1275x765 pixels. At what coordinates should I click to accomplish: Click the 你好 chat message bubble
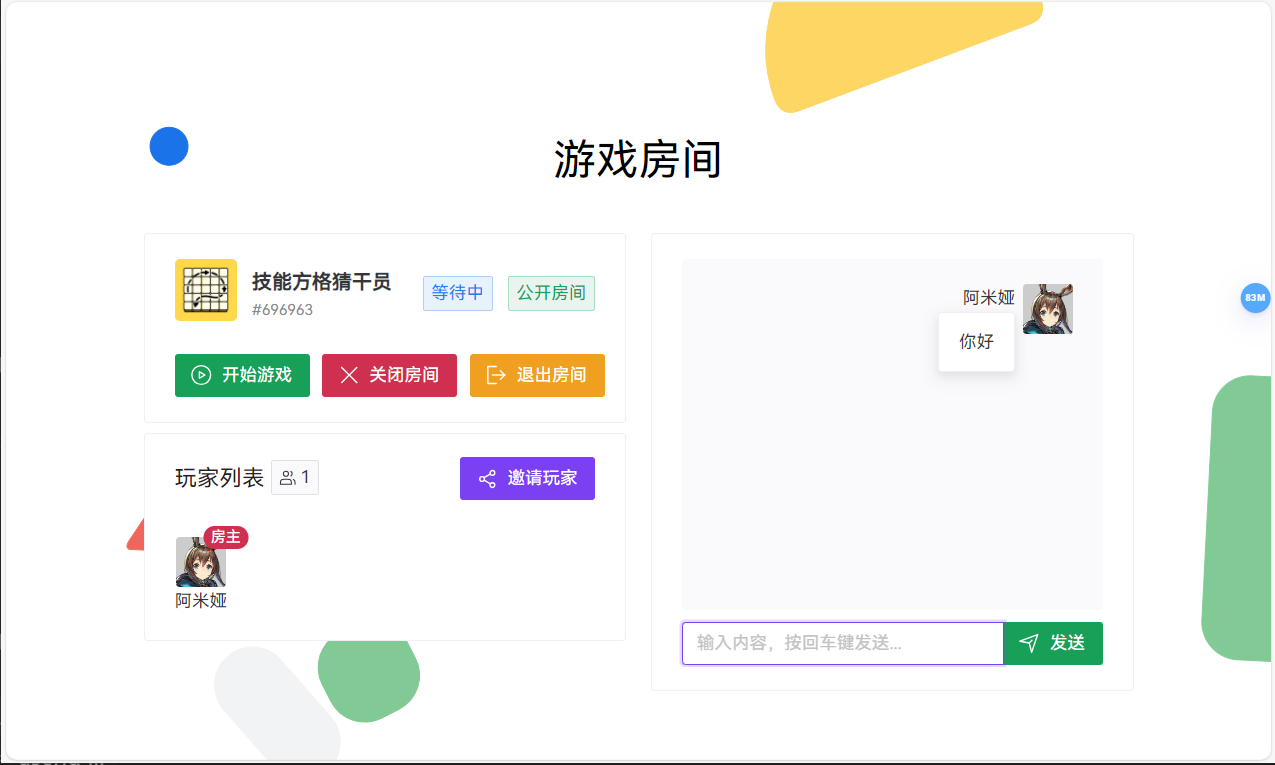tap(976, 342)
